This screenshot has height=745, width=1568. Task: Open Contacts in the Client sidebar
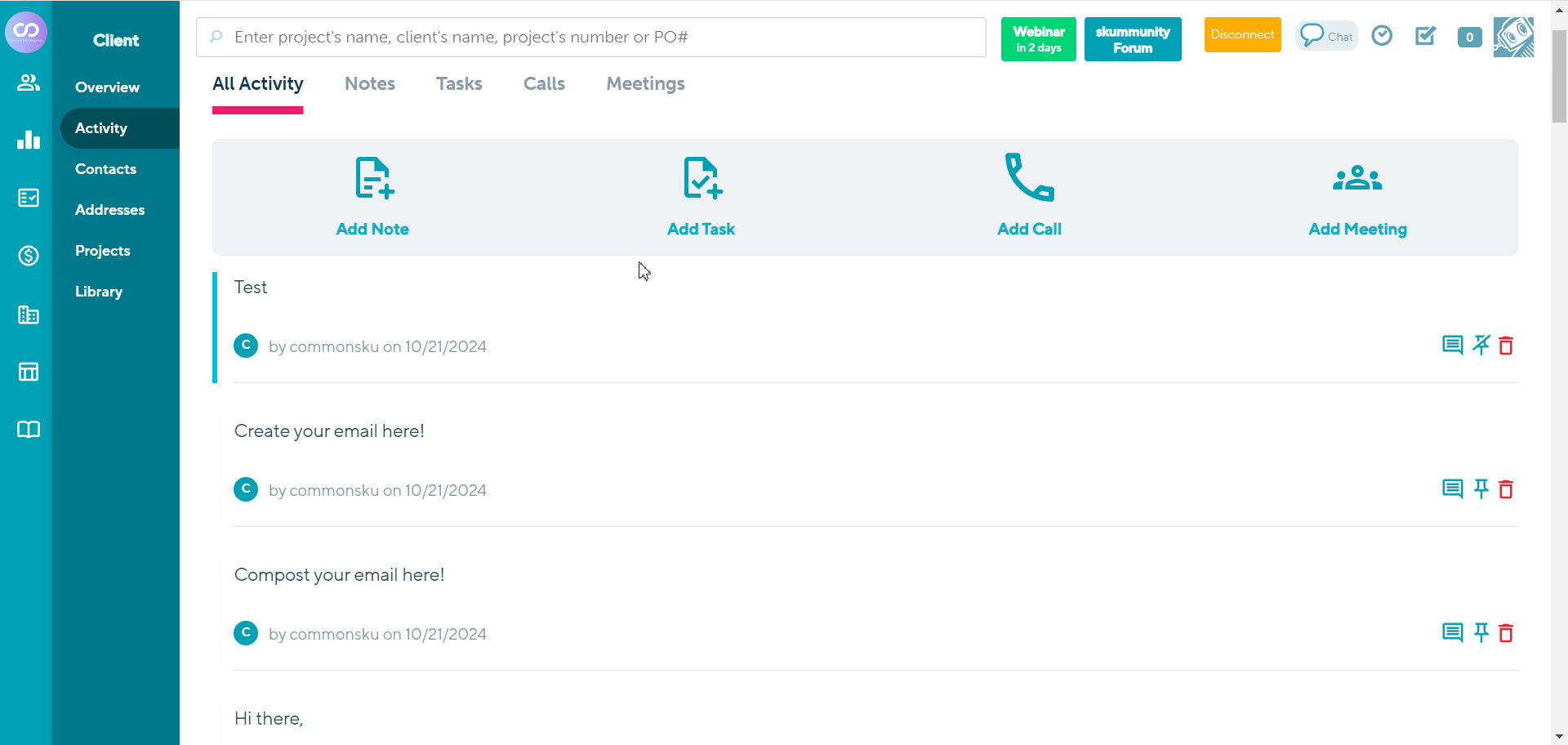(106, 169)
